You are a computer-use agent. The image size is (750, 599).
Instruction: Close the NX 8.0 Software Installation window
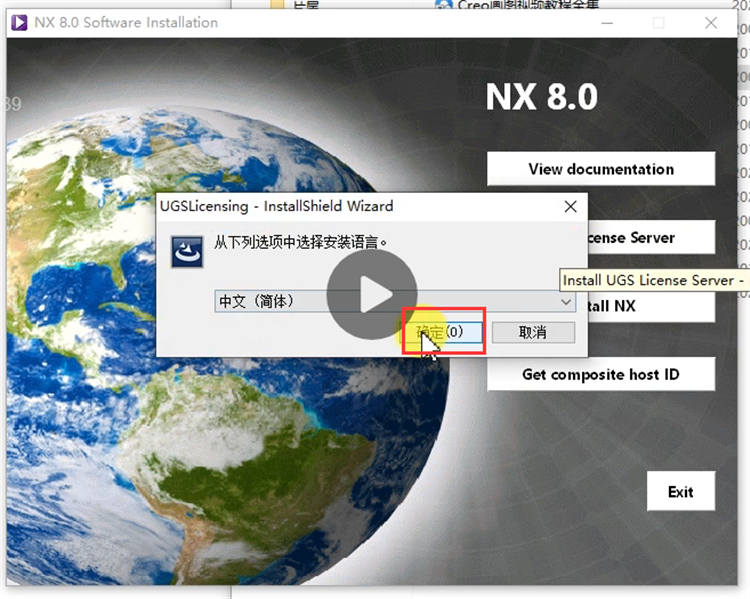point(711,23)
